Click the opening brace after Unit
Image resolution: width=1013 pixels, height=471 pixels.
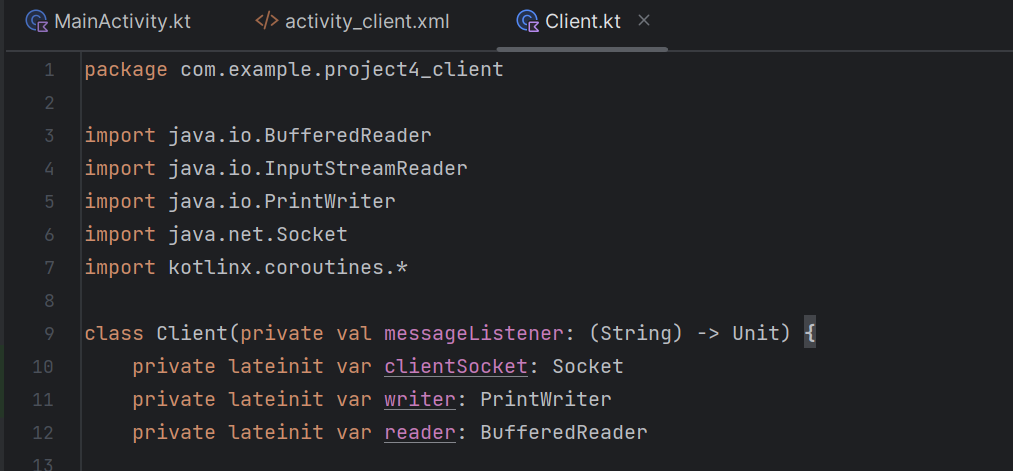(810, 333)
